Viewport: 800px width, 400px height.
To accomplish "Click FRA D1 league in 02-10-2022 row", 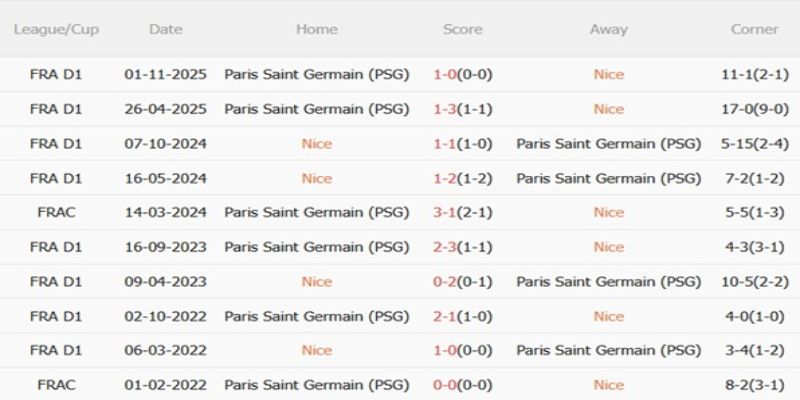I will pos(56,316).
